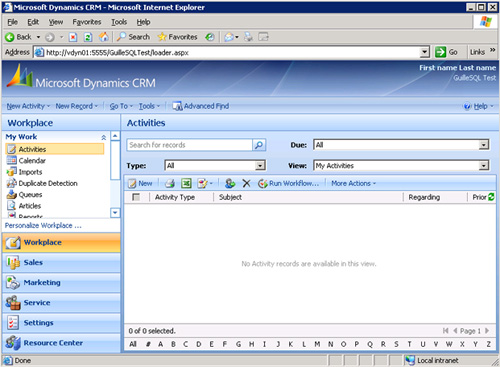The image size is (500, 367).
Task: Click the Delete X icon in Activities toolbar
Action: 246,183
